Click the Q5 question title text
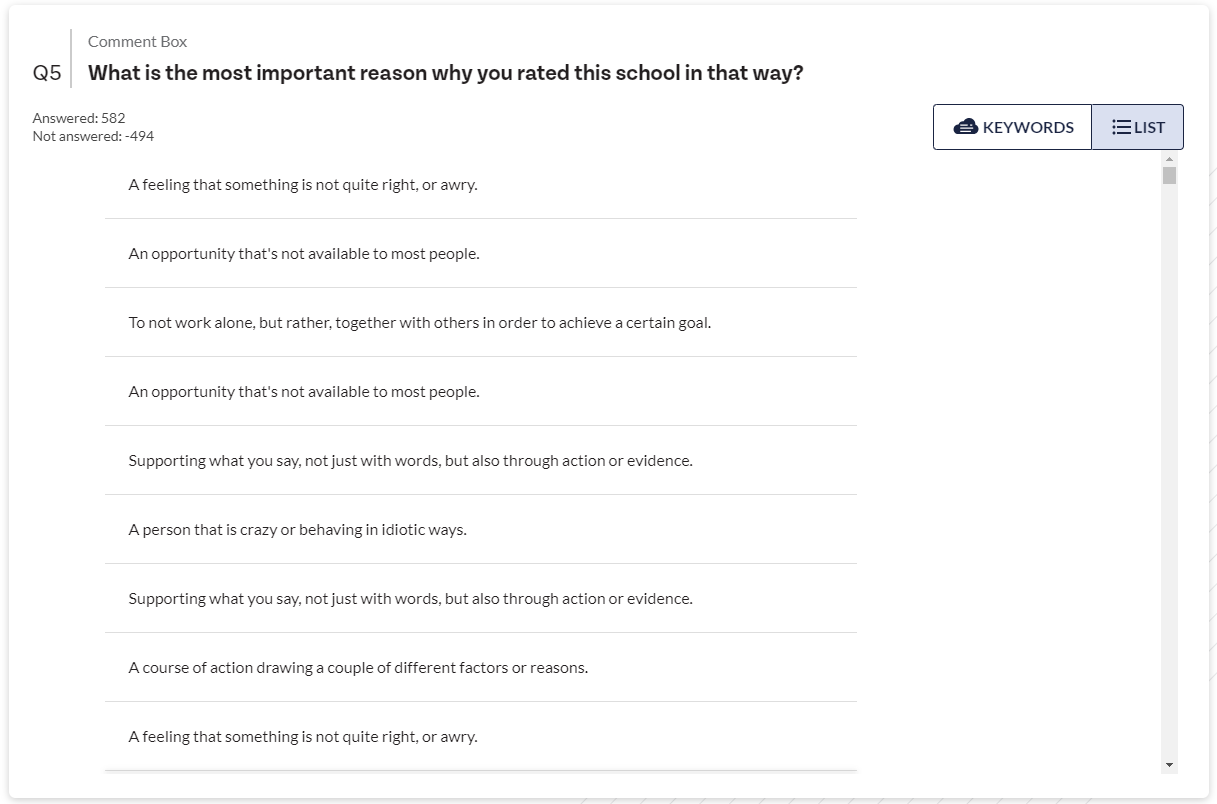1217x804 pixels. coord(446,73)
